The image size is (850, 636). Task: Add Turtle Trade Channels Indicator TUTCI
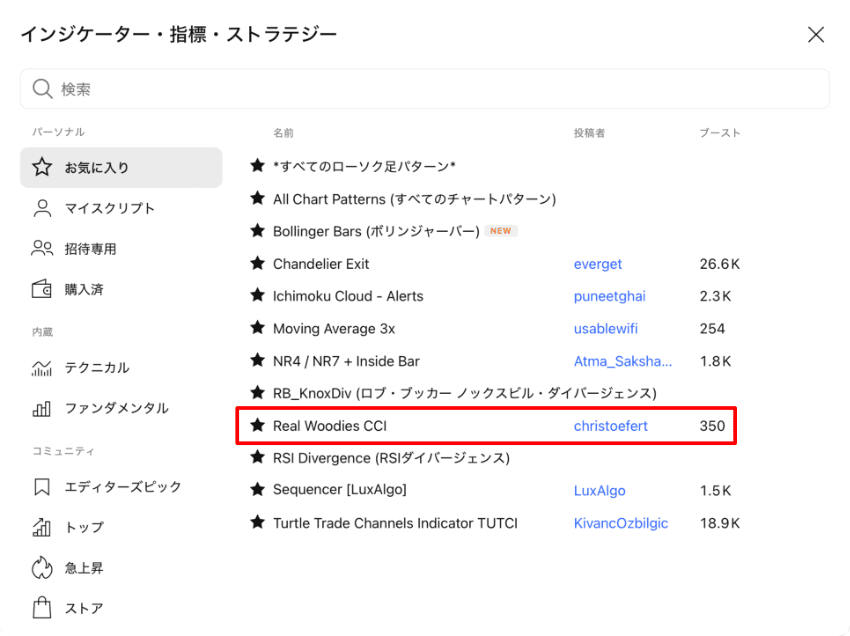[x=395, y=523]
